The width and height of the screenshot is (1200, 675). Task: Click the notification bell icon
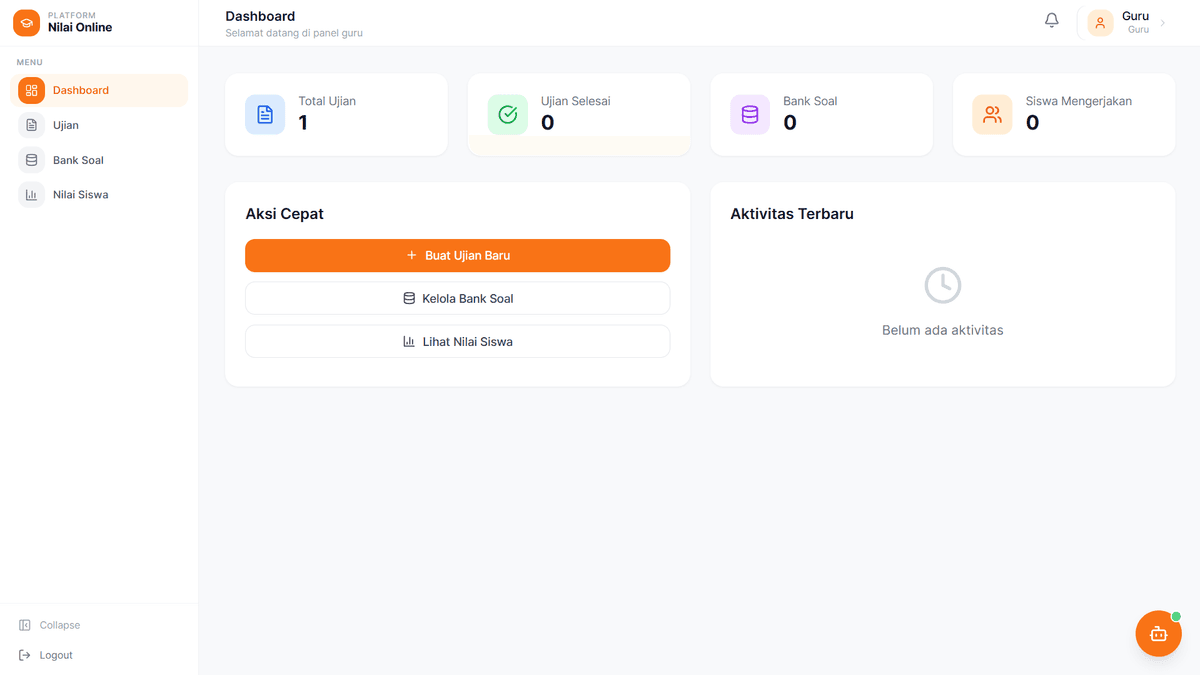[1051, 19]
